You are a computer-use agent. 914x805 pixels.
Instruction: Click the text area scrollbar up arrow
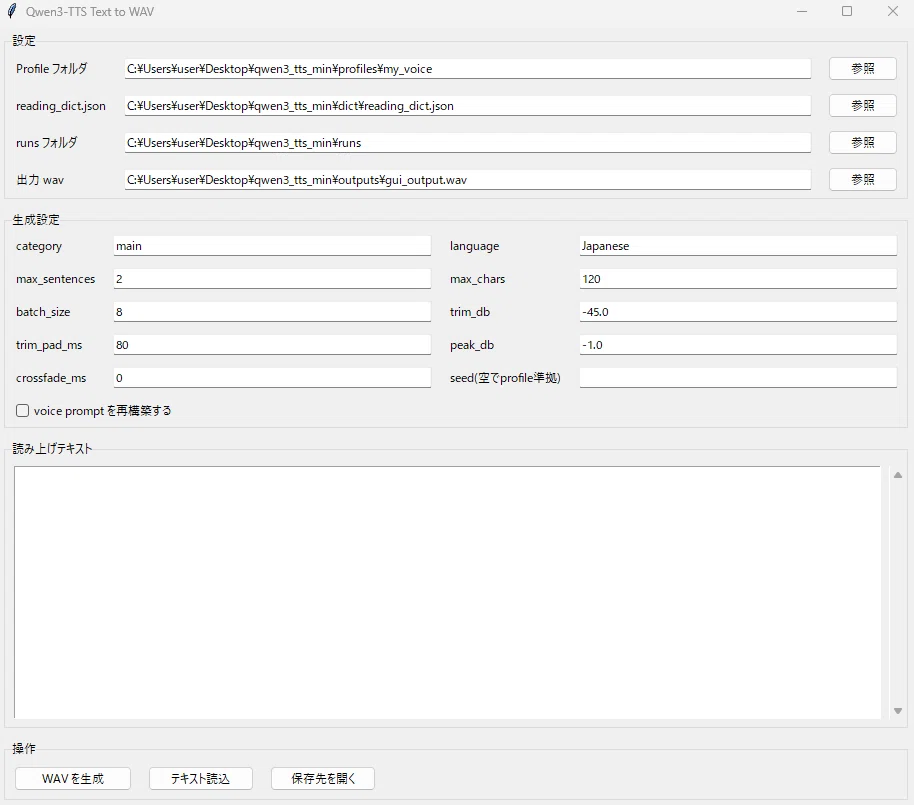pos(898,475)
